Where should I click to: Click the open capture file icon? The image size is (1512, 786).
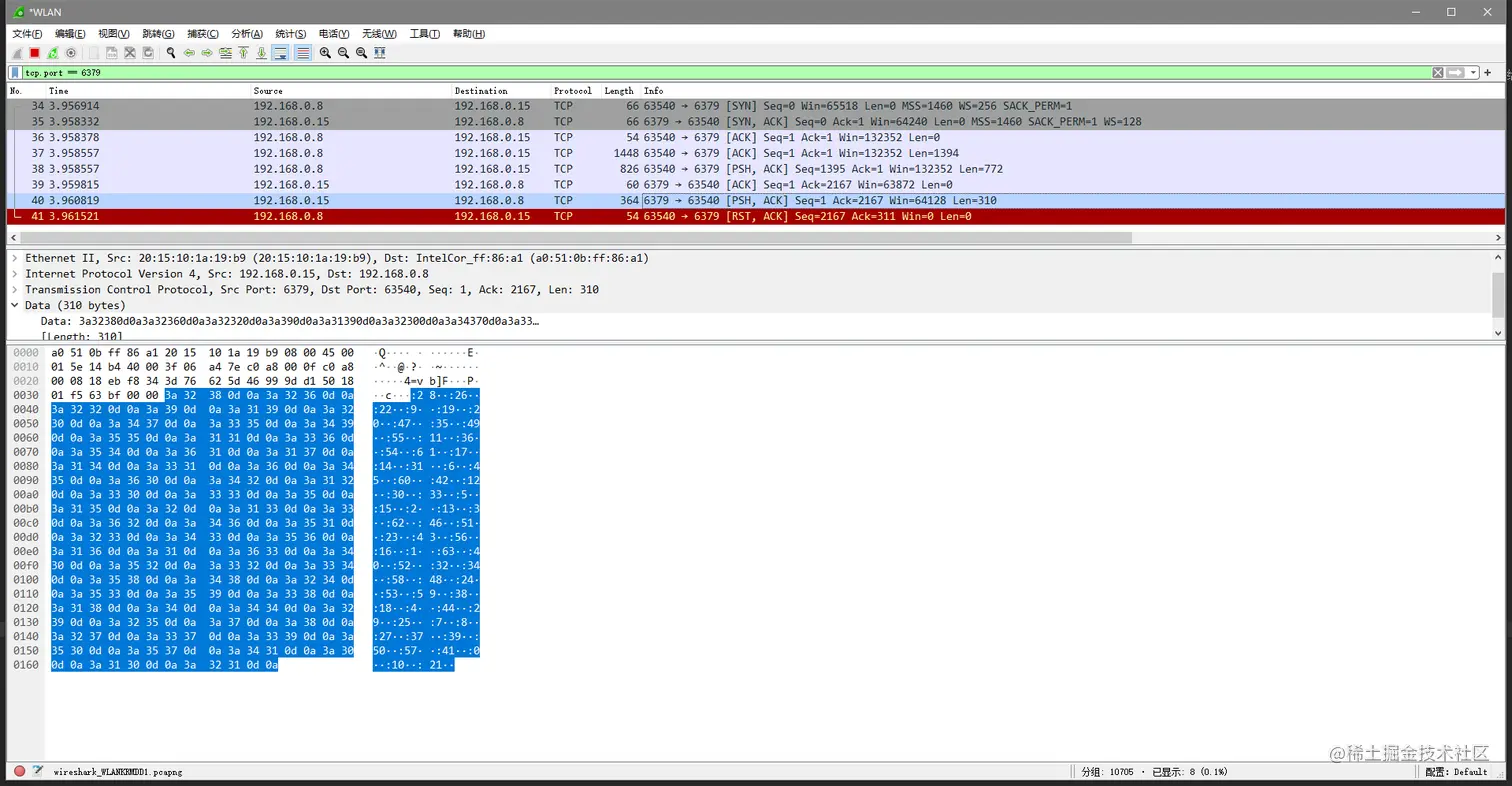point(94,53)
